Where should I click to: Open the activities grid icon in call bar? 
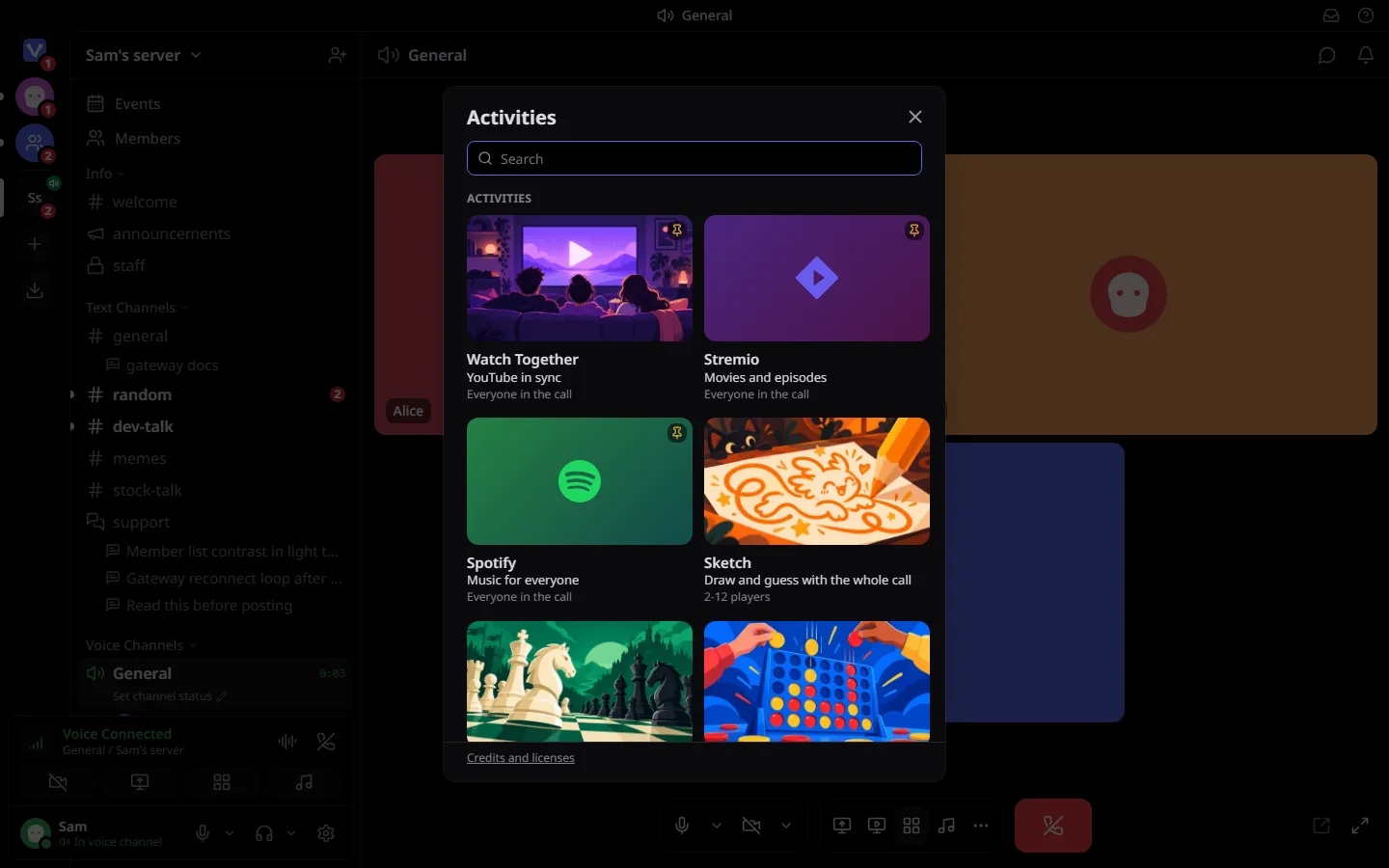pos(912,826)
